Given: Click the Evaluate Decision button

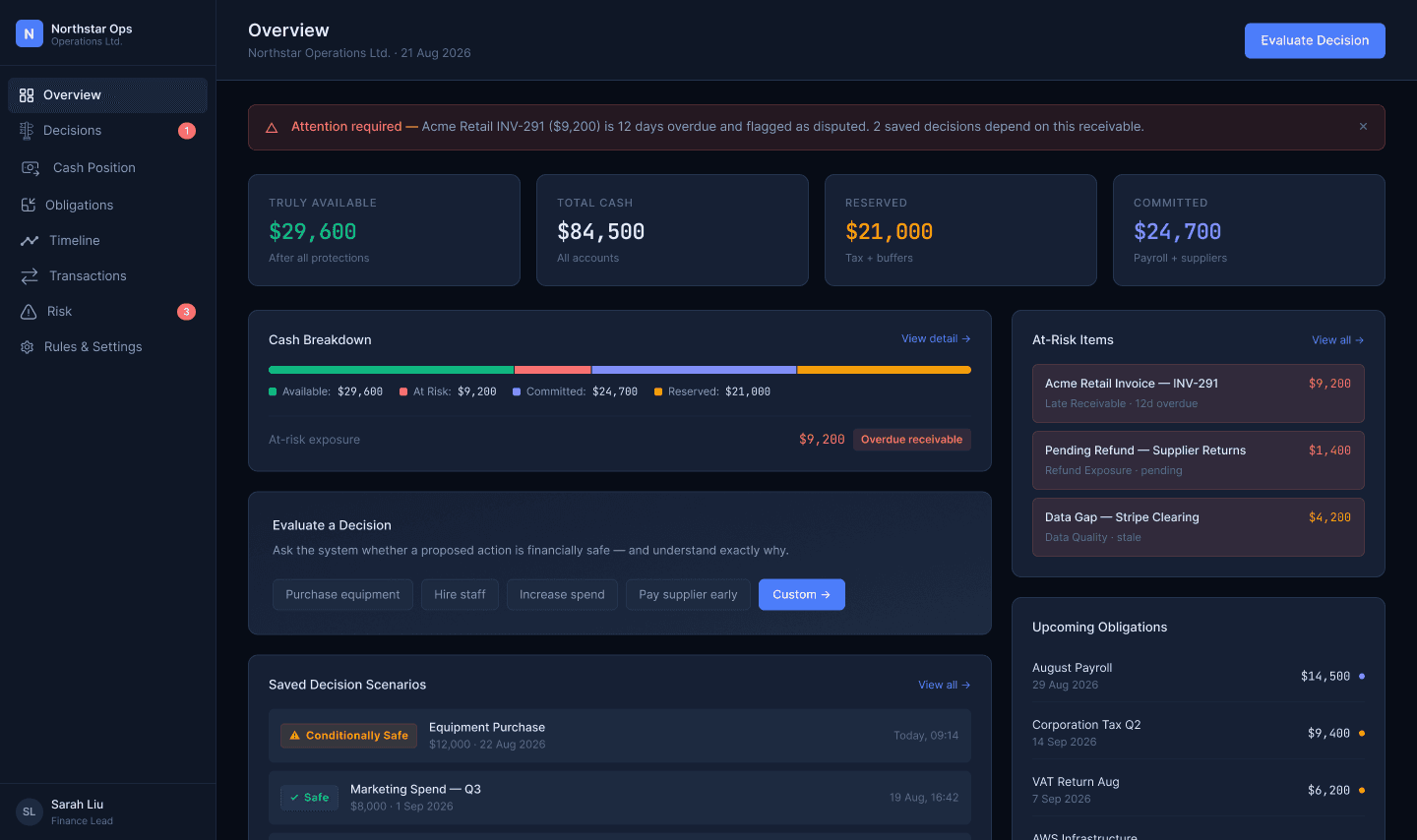Looking at the screenshot, I should click(x=1315, y=40).
